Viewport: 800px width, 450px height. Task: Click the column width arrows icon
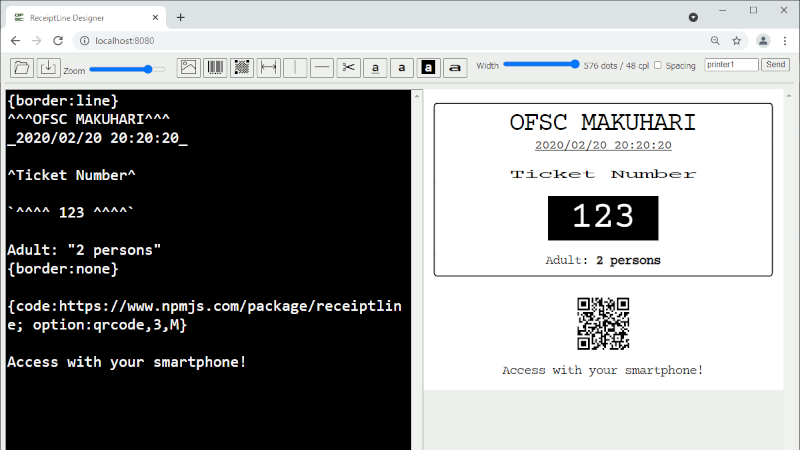tap(268, 67)
